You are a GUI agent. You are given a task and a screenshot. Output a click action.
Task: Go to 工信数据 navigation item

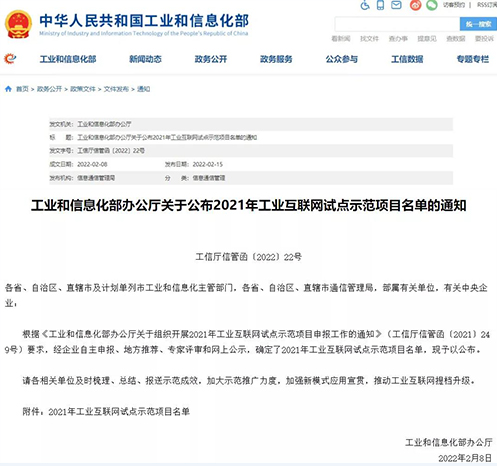(x=407, y=59)
